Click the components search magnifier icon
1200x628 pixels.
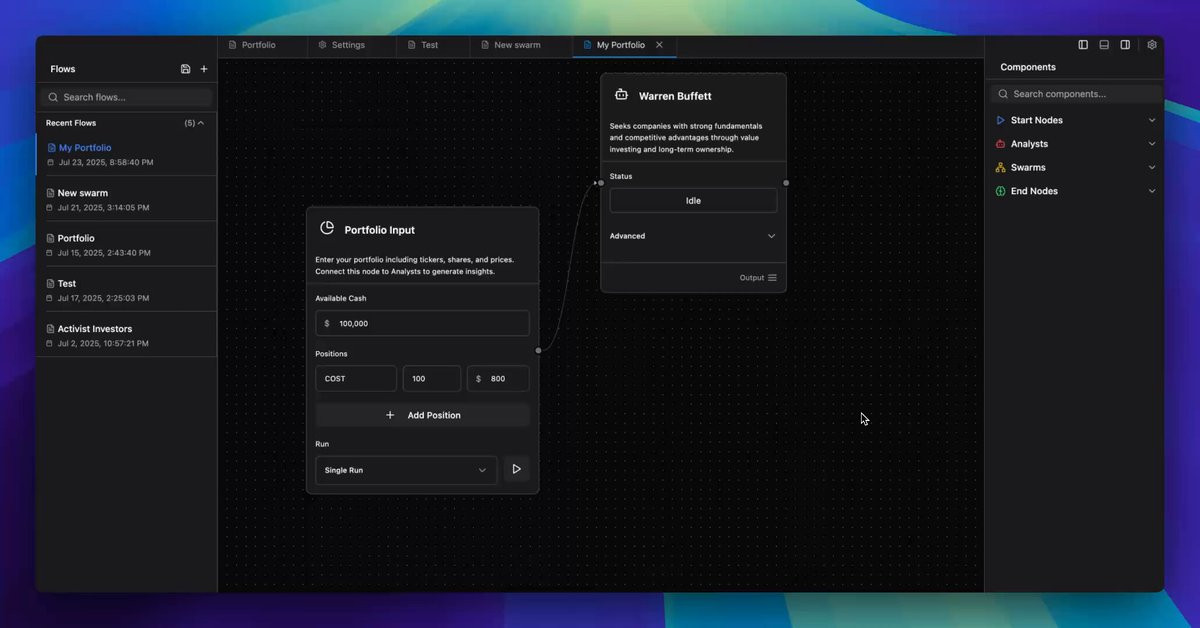coord(1003,94)
